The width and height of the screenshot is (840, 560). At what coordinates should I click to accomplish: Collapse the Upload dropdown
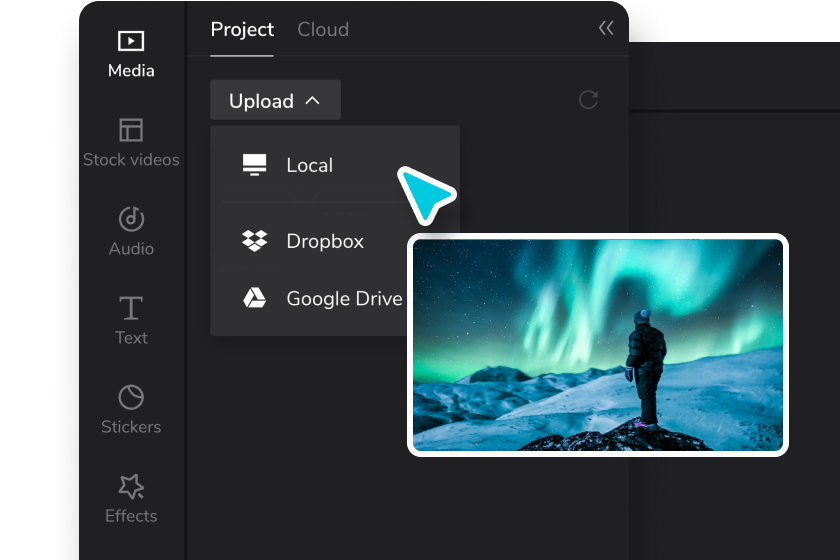coord(275,100)
